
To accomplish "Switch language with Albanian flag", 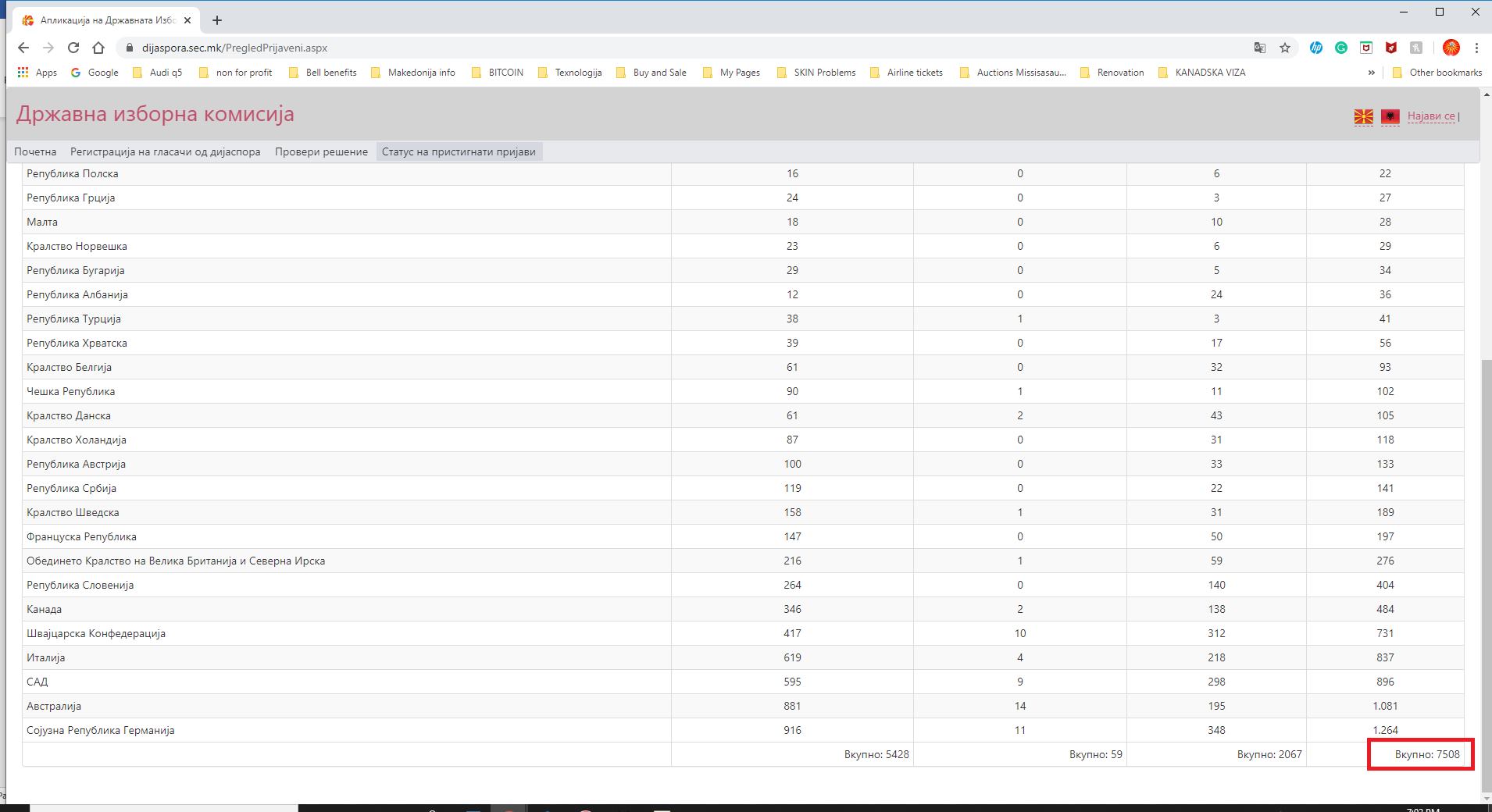I will point(1390,116).
